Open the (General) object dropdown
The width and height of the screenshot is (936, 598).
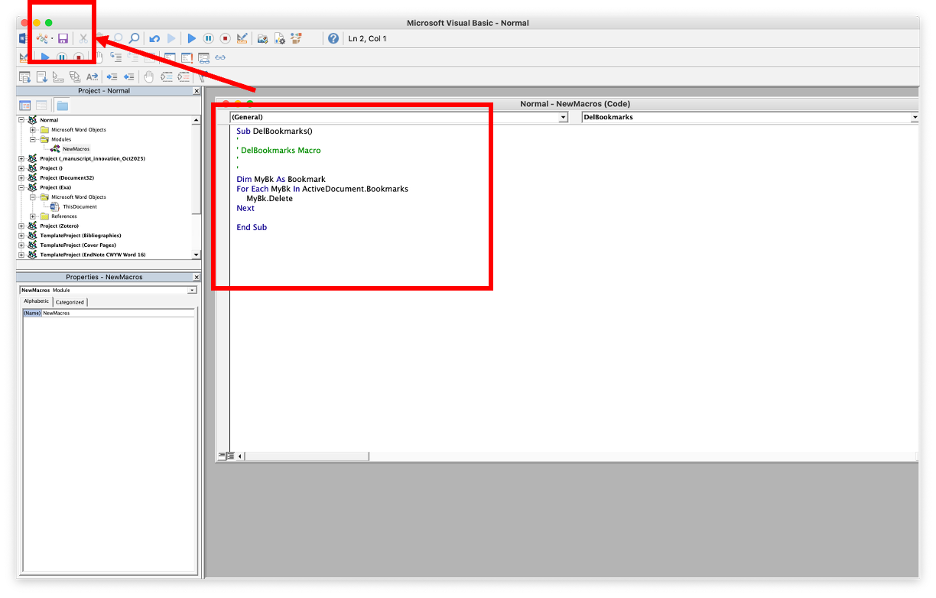[x=563, y=117]
